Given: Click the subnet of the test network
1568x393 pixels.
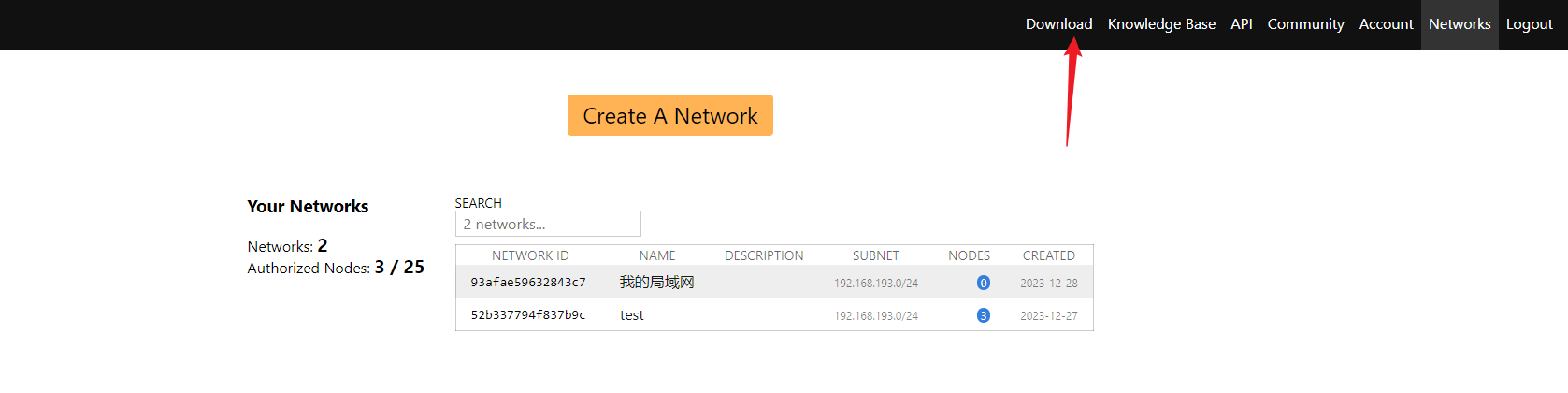Looking at the screenshot, I should point(876,316).
